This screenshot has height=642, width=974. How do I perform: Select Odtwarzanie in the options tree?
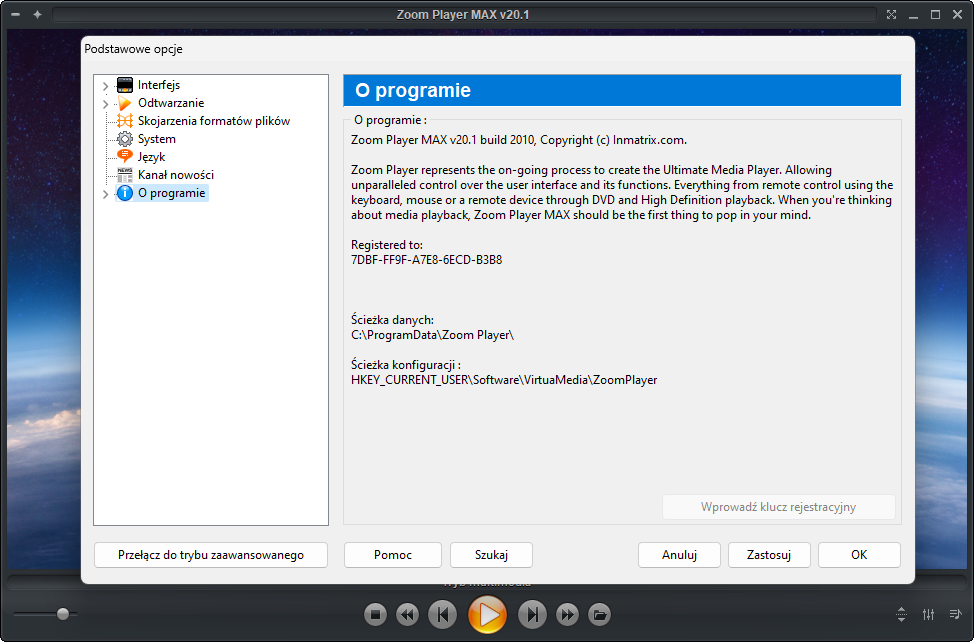coord(171,103)
